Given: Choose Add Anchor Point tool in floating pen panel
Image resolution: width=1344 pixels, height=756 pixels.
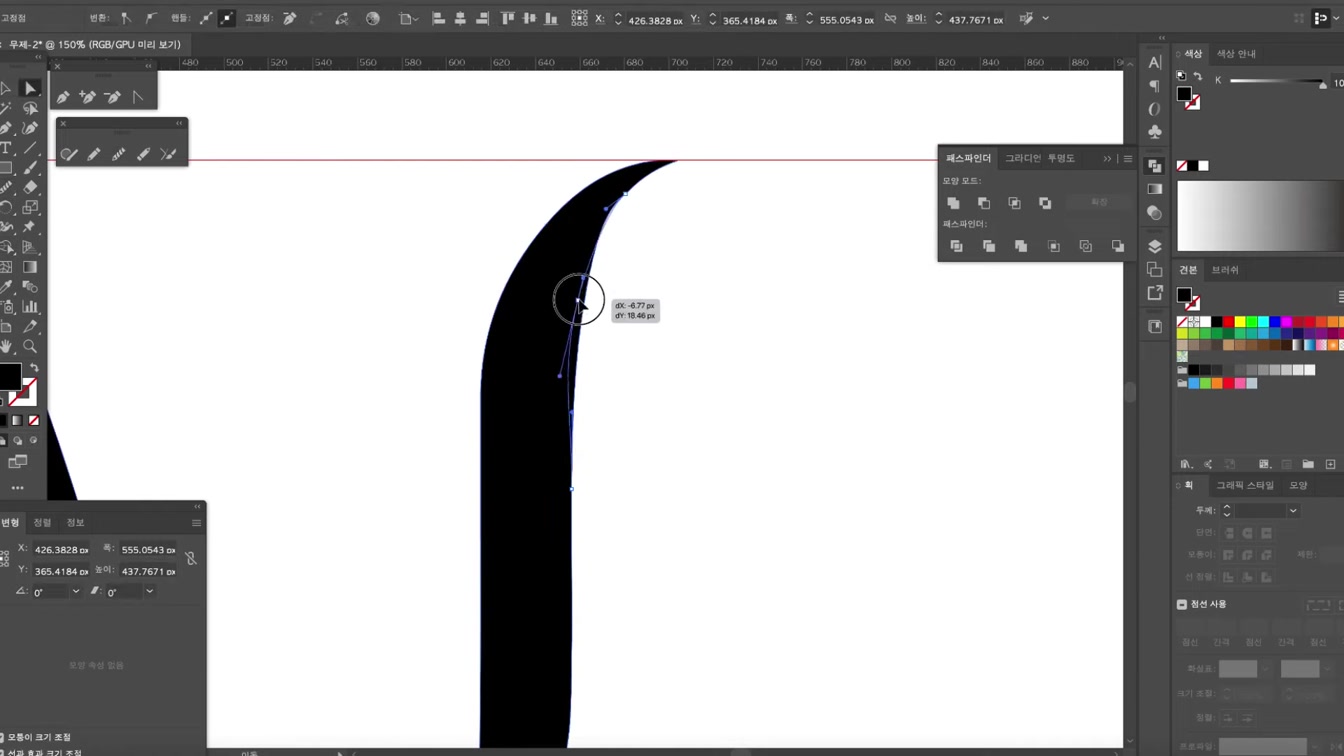Looking at the screenshot, I should [88, 97].
